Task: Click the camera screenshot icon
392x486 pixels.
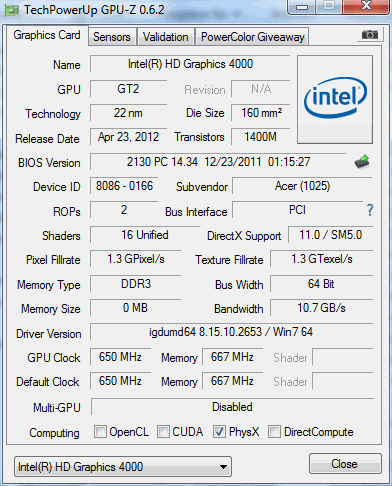Action: click(x=369, y=35)
